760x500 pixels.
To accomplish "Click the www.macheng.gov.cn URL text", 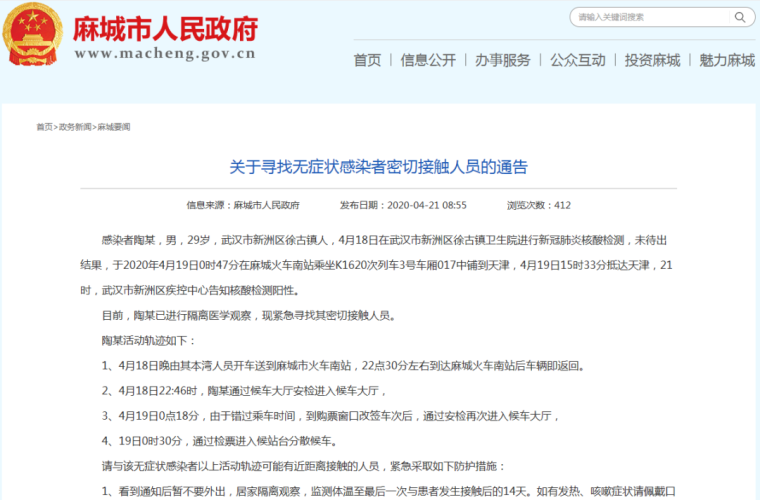I will point(165,53).
